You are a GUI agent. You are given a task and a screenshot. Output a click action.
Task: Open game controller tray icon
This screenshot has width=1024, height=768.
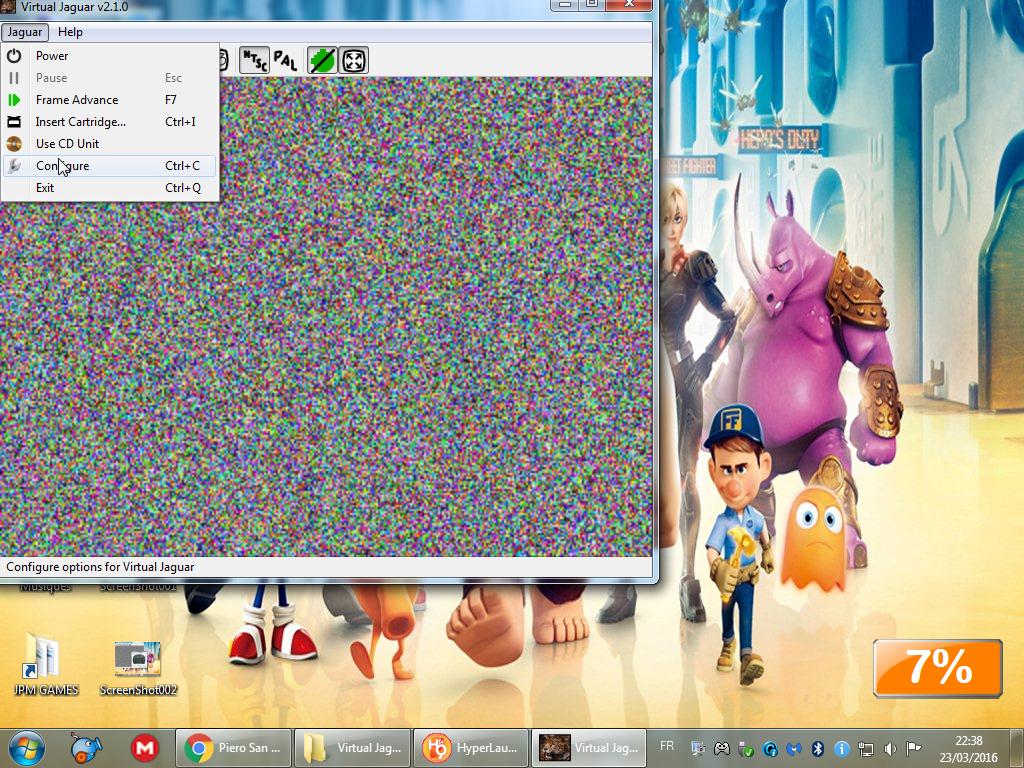tap(722, 748)
